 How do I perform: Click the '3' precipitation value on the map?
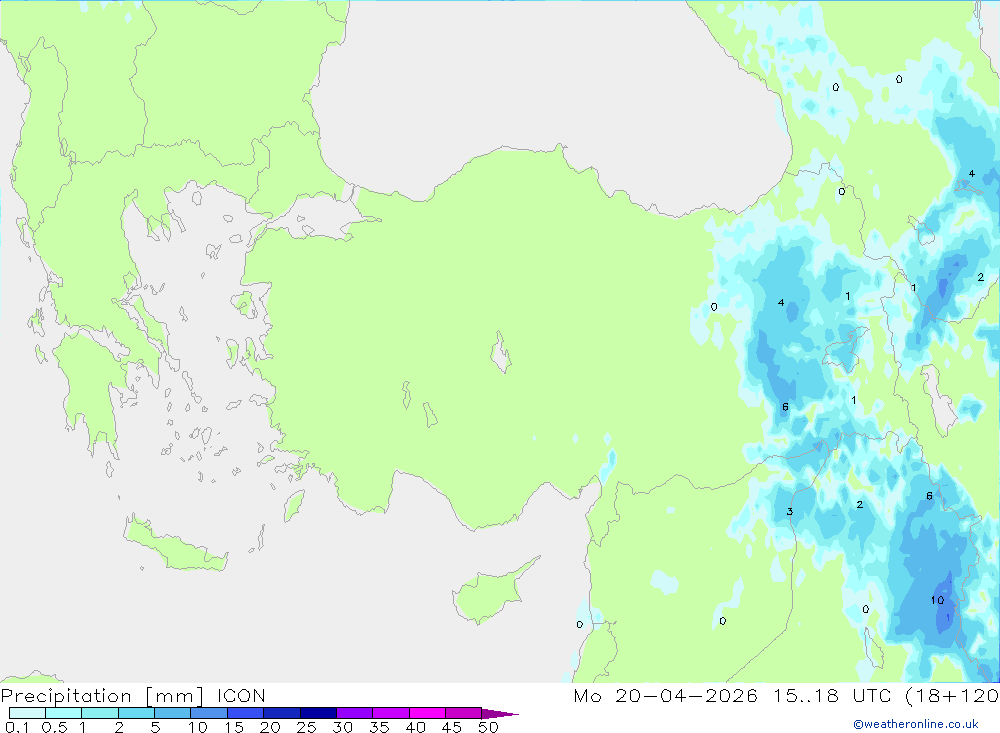click(790, 512)
